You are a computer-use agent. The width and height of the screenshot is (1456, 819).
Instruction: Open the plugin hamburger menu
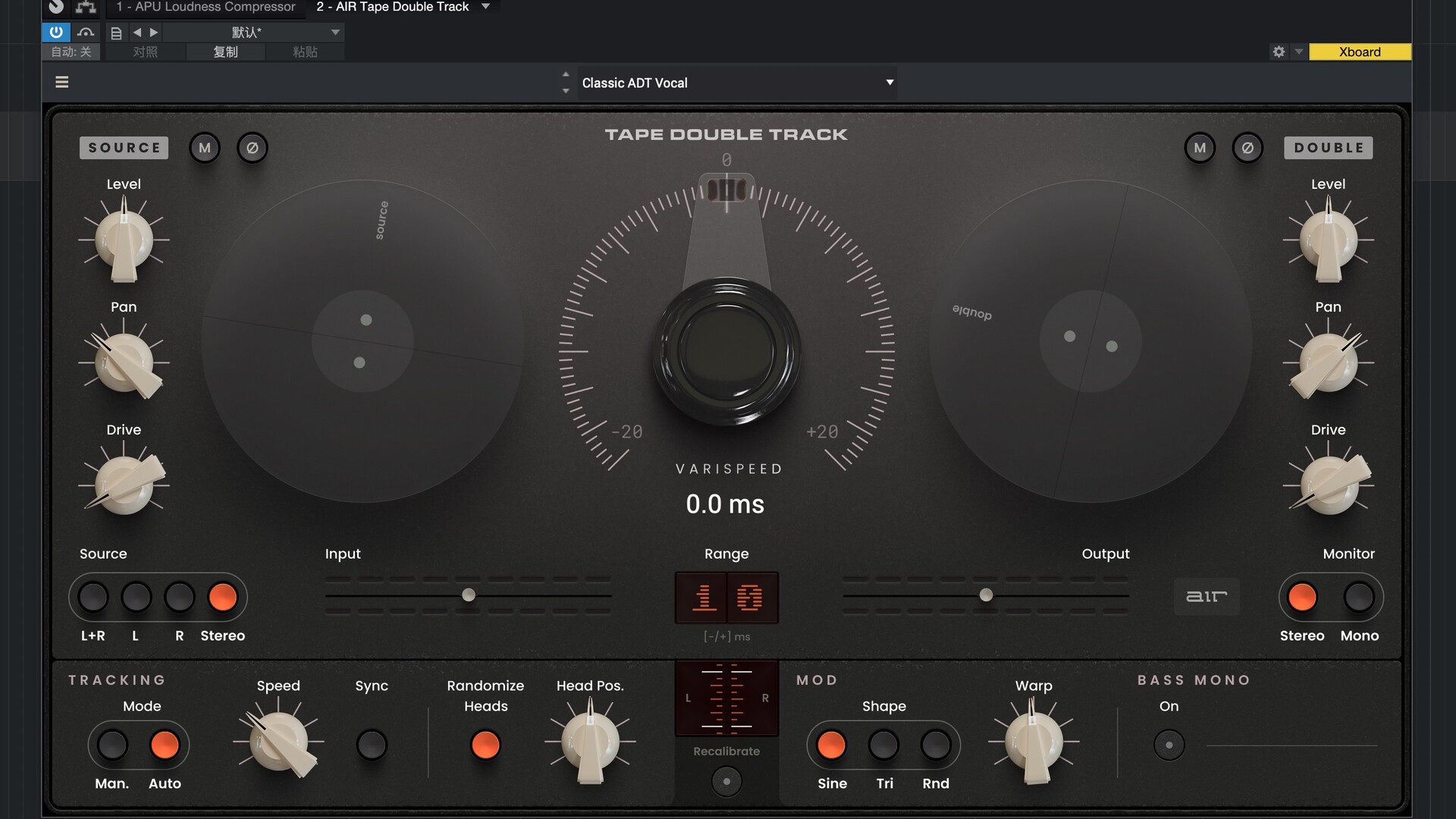61,82
